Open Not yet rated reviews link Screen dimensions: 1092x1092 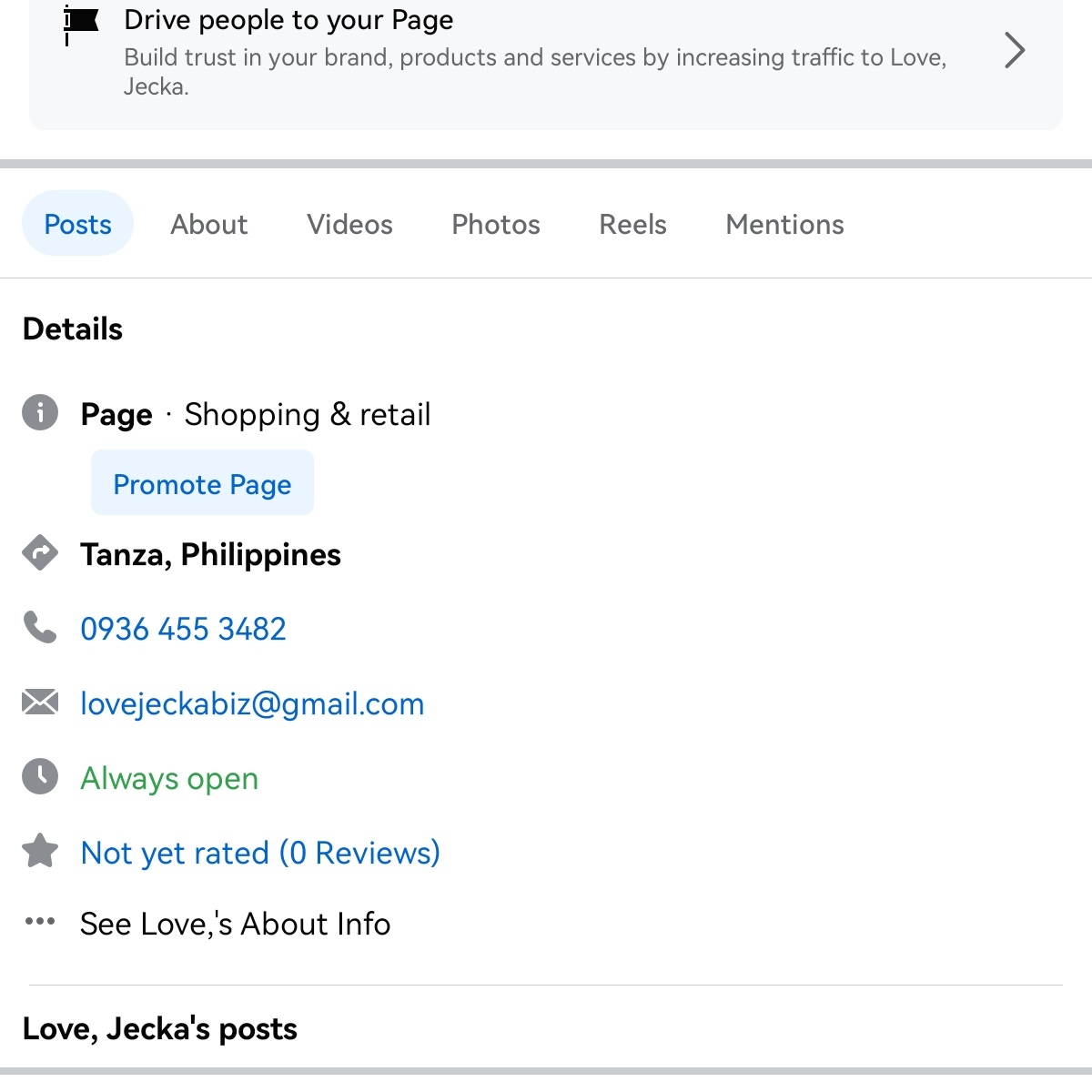pyautogui.click(x=259, y=853)
